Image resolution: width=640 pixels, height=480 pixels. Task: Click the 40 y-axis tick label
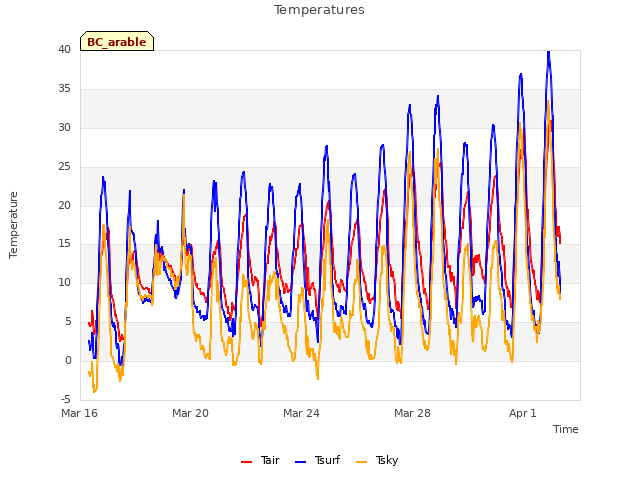coord(64,50)
